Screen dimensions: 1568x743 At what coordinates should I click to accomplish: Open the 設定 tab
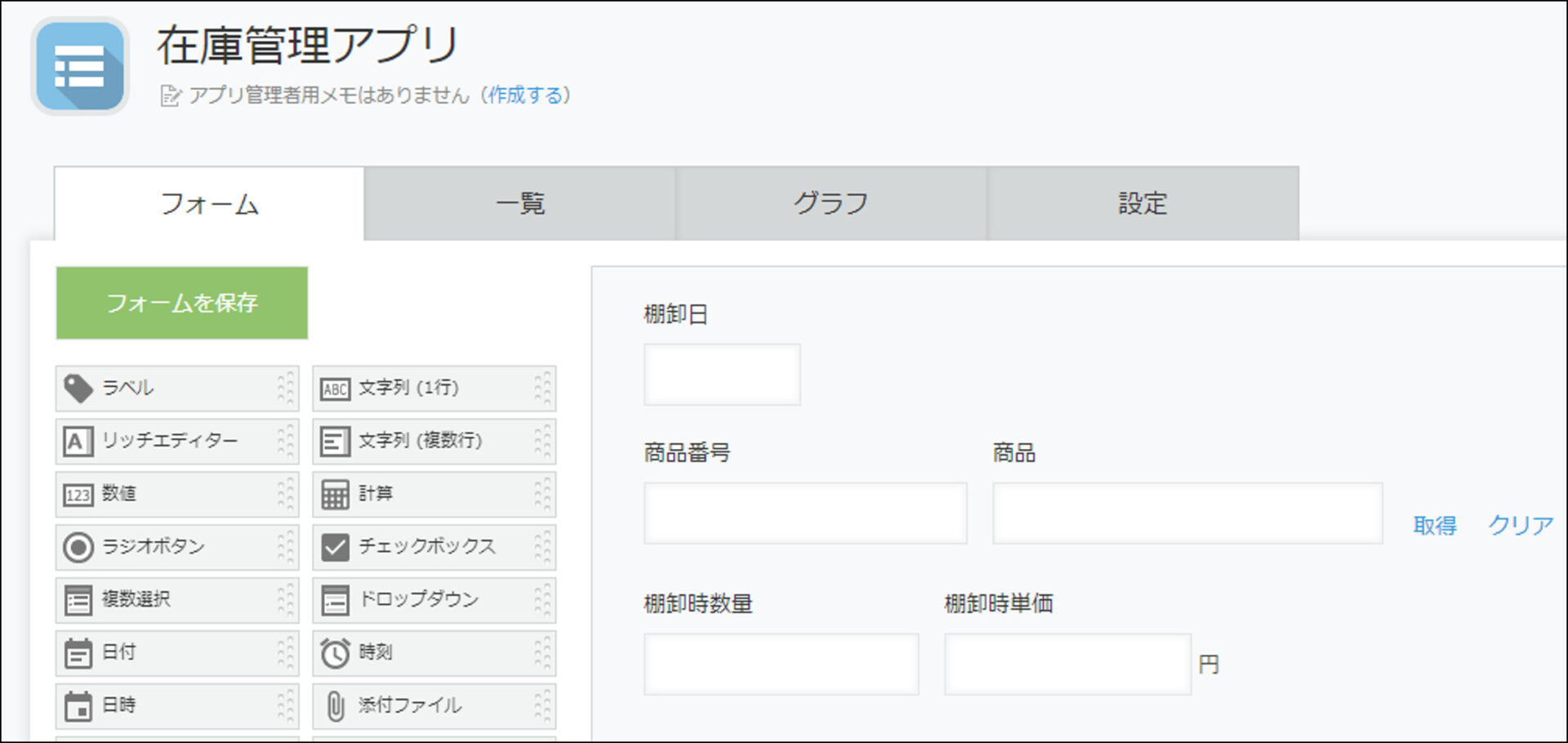(1143, 203)
